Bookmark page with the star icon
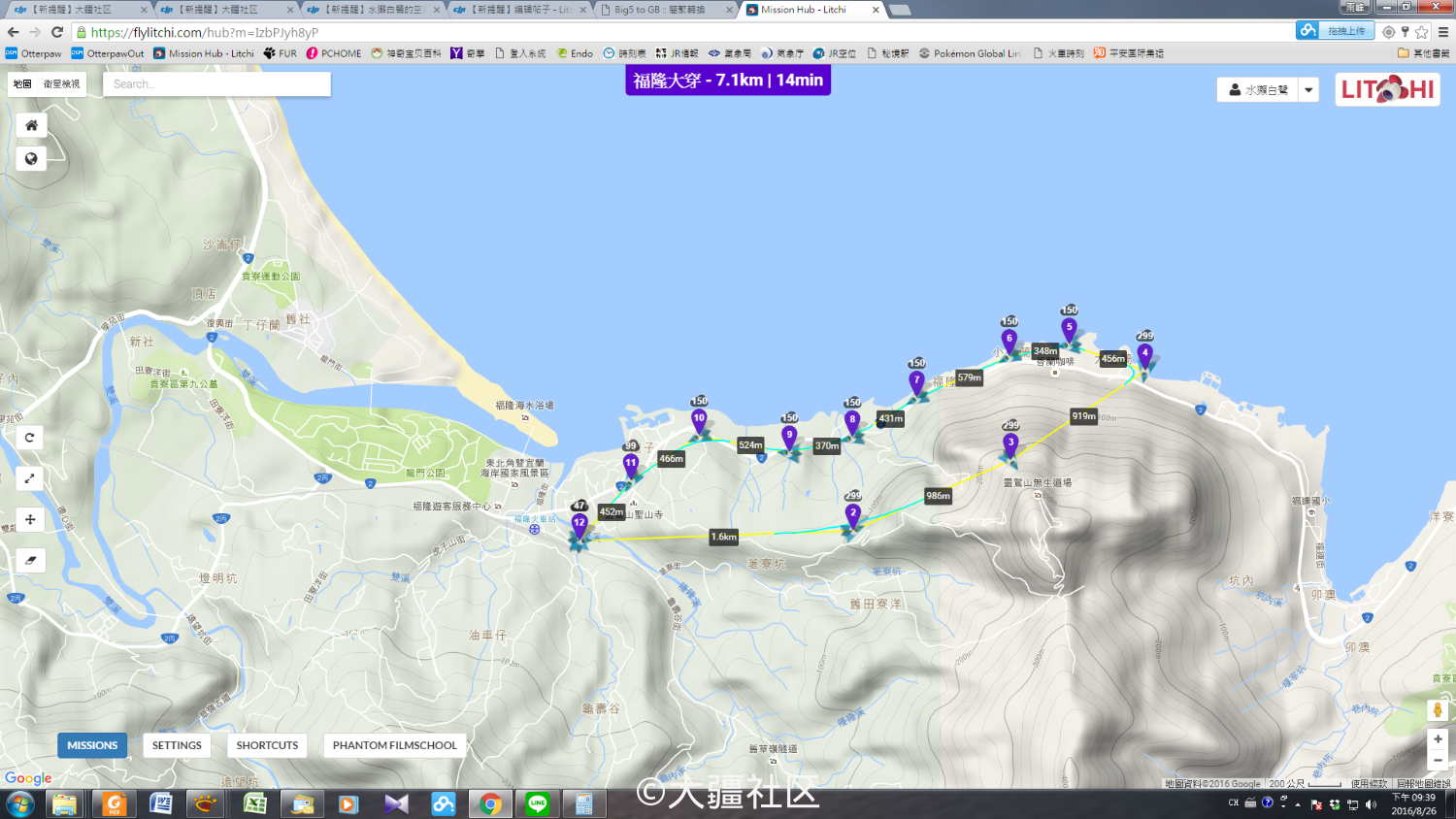This screenshot has width=1456, height=819. pos(1422,32)
